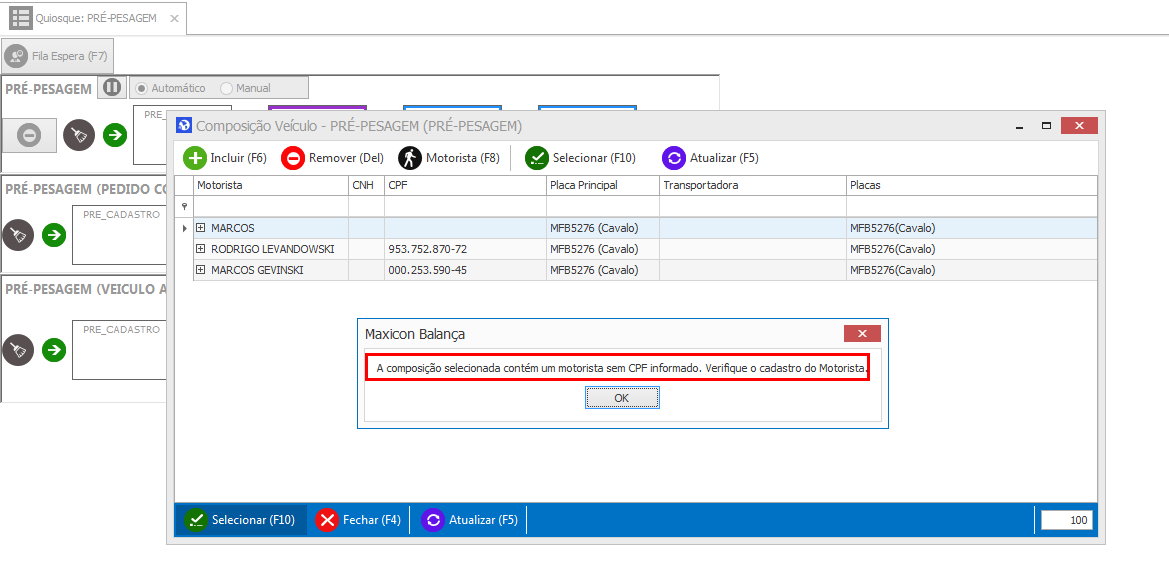Screen dimensions: 1169x582
Task: Click the green arrow in VEICULO panel
Action: pyautogui.click(x=54, y=349)
